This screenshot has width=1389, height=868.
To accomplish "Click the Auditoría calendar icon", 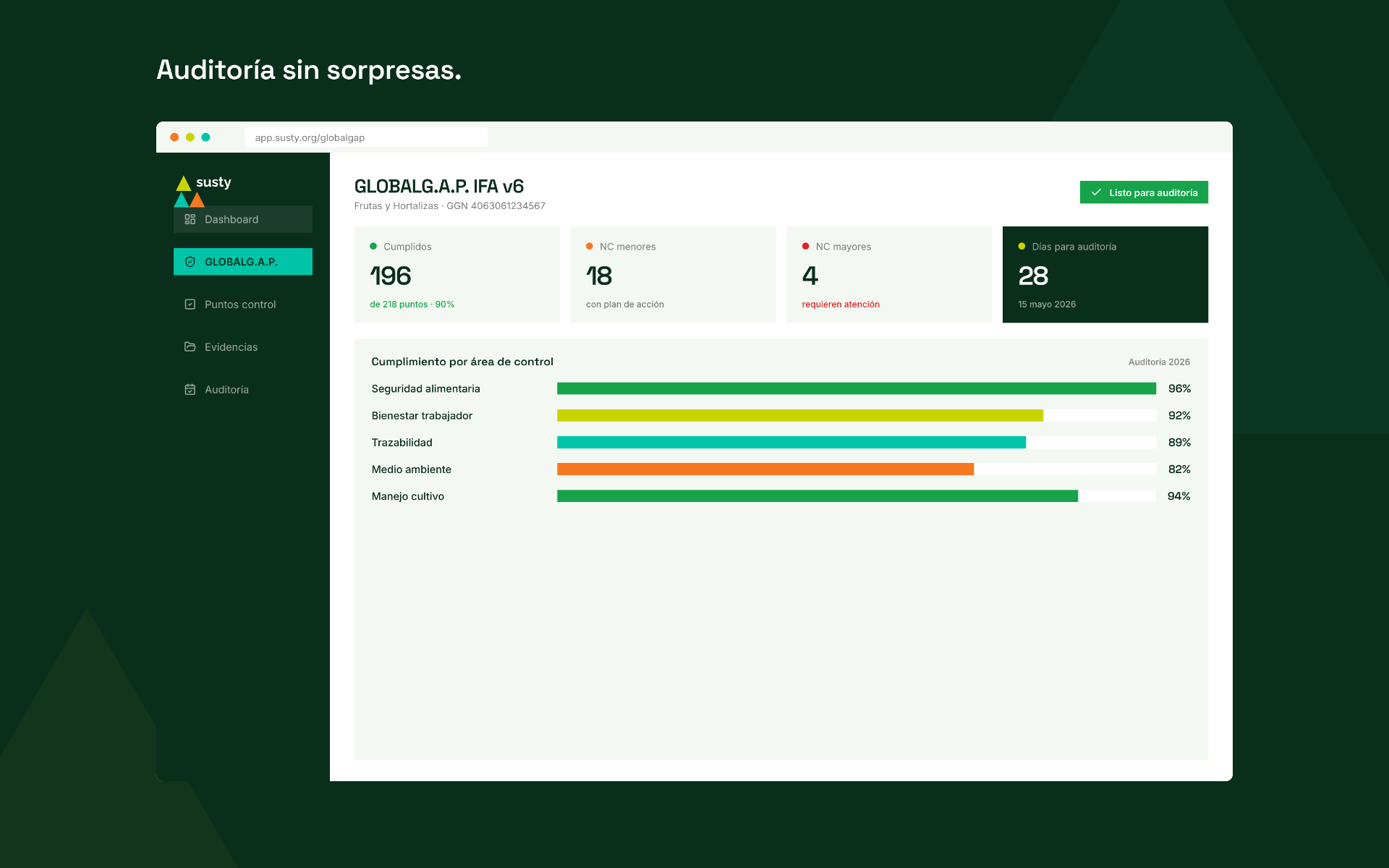I will pyautogui.click(x=190, y=389).
